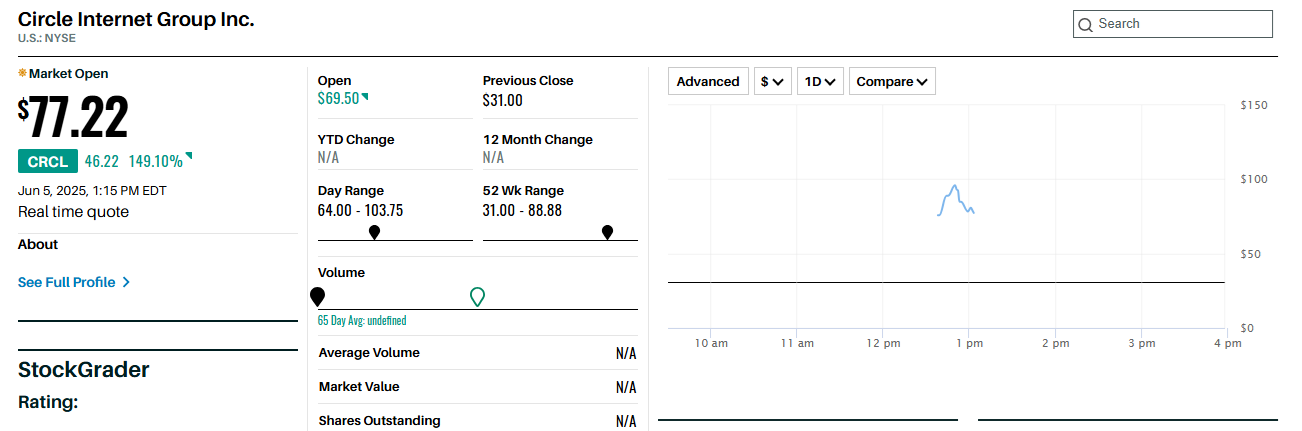Click the price line peak on chart

(x=955, y=186)
